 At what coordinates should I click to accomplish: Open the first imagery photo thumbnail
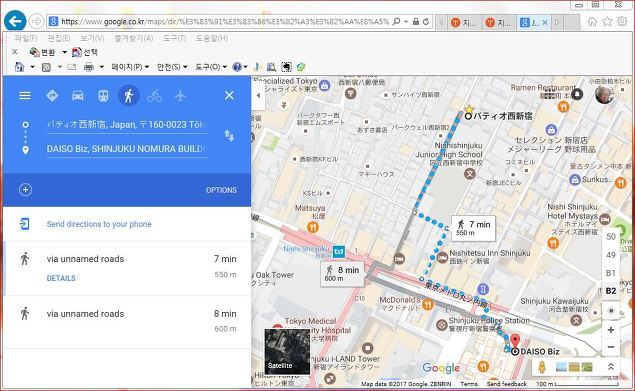point(561,367)
